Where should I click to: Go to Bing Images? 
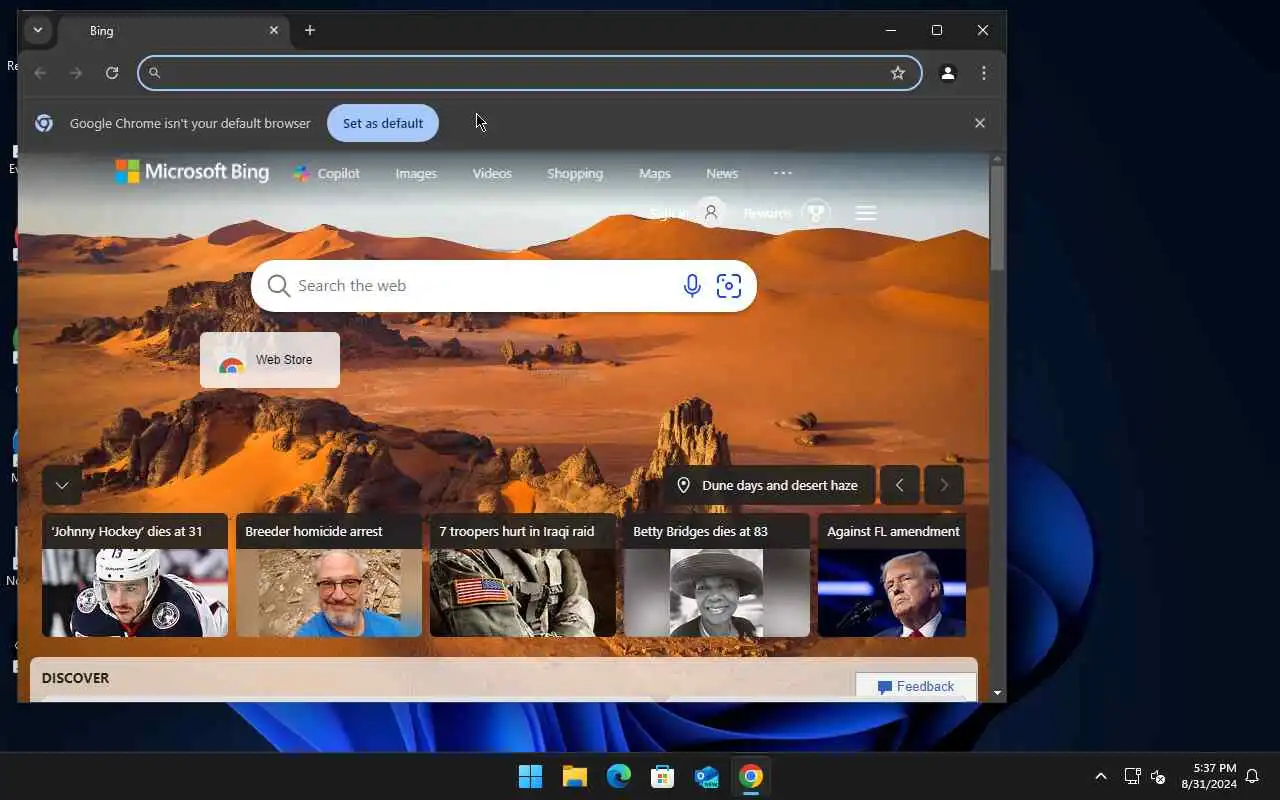(416, 173)
